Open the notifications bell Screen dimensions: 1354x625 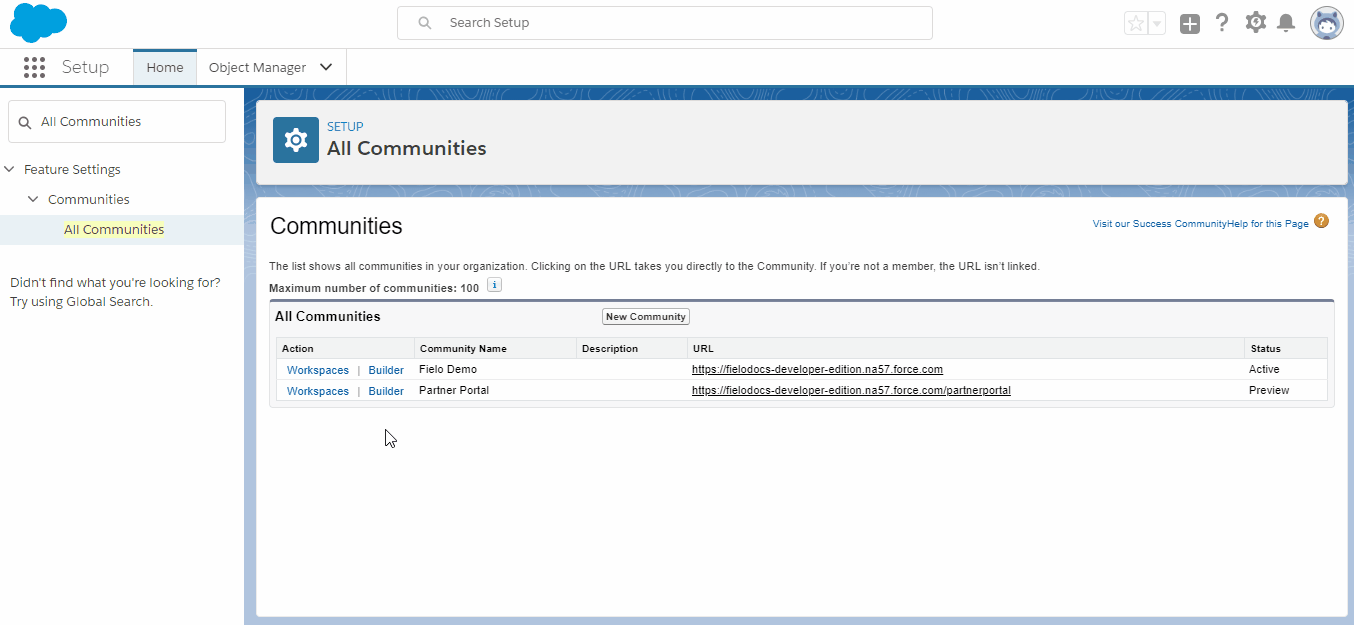coord(1287,23)
